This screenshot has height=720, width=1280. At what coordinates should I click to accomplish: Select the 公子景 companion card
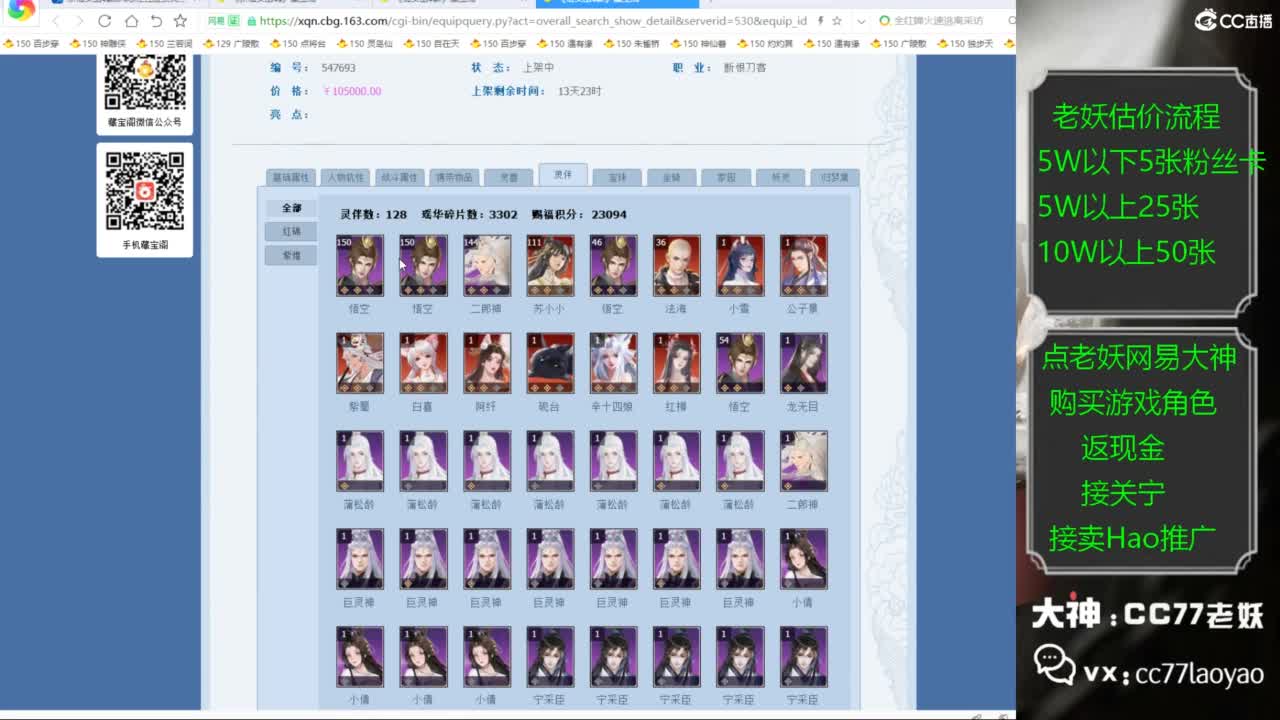(803, 266)
